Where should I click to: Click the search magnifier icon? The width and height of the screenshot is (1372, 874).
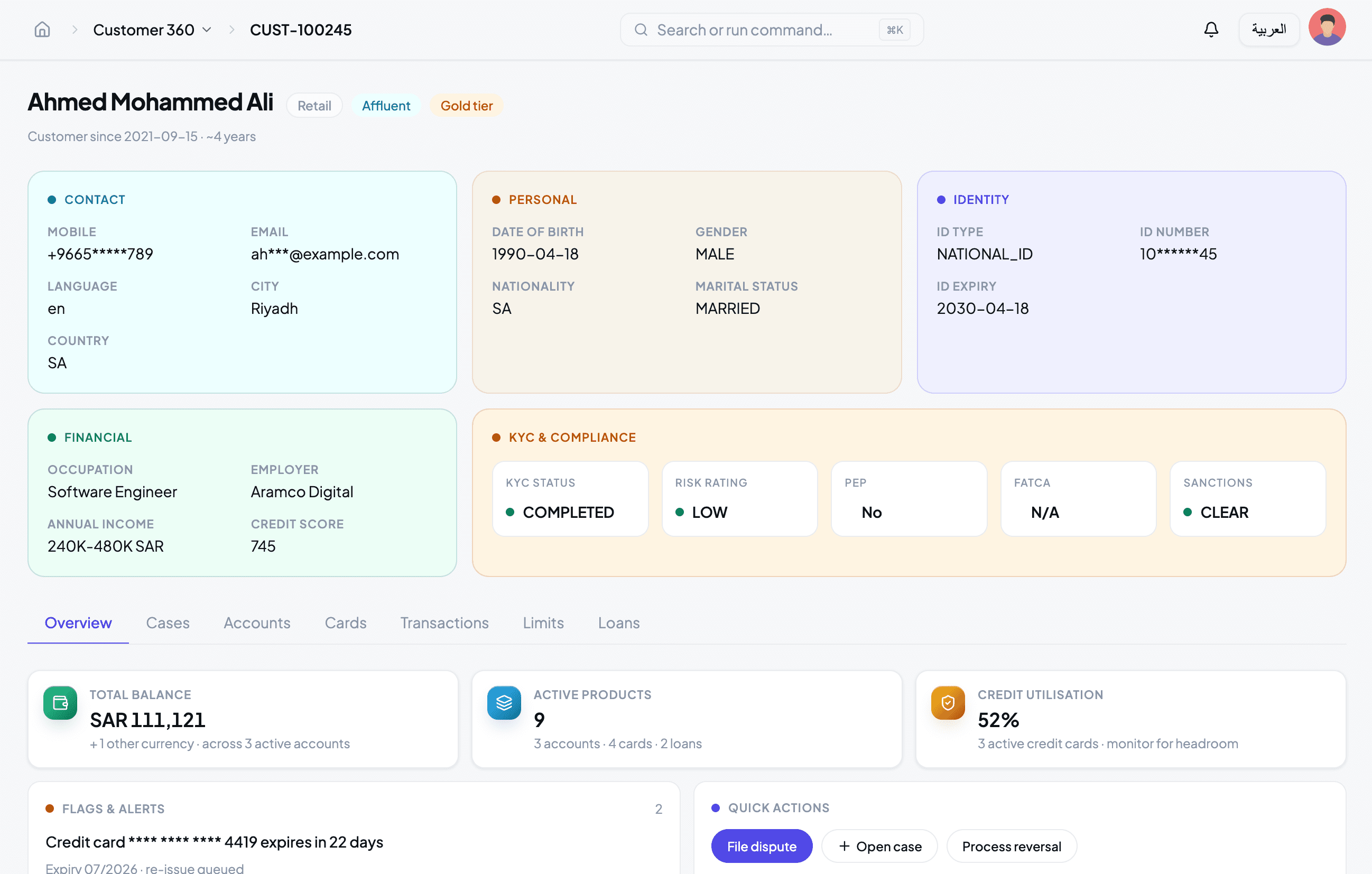pyautogui.click(x=641, y=30)
